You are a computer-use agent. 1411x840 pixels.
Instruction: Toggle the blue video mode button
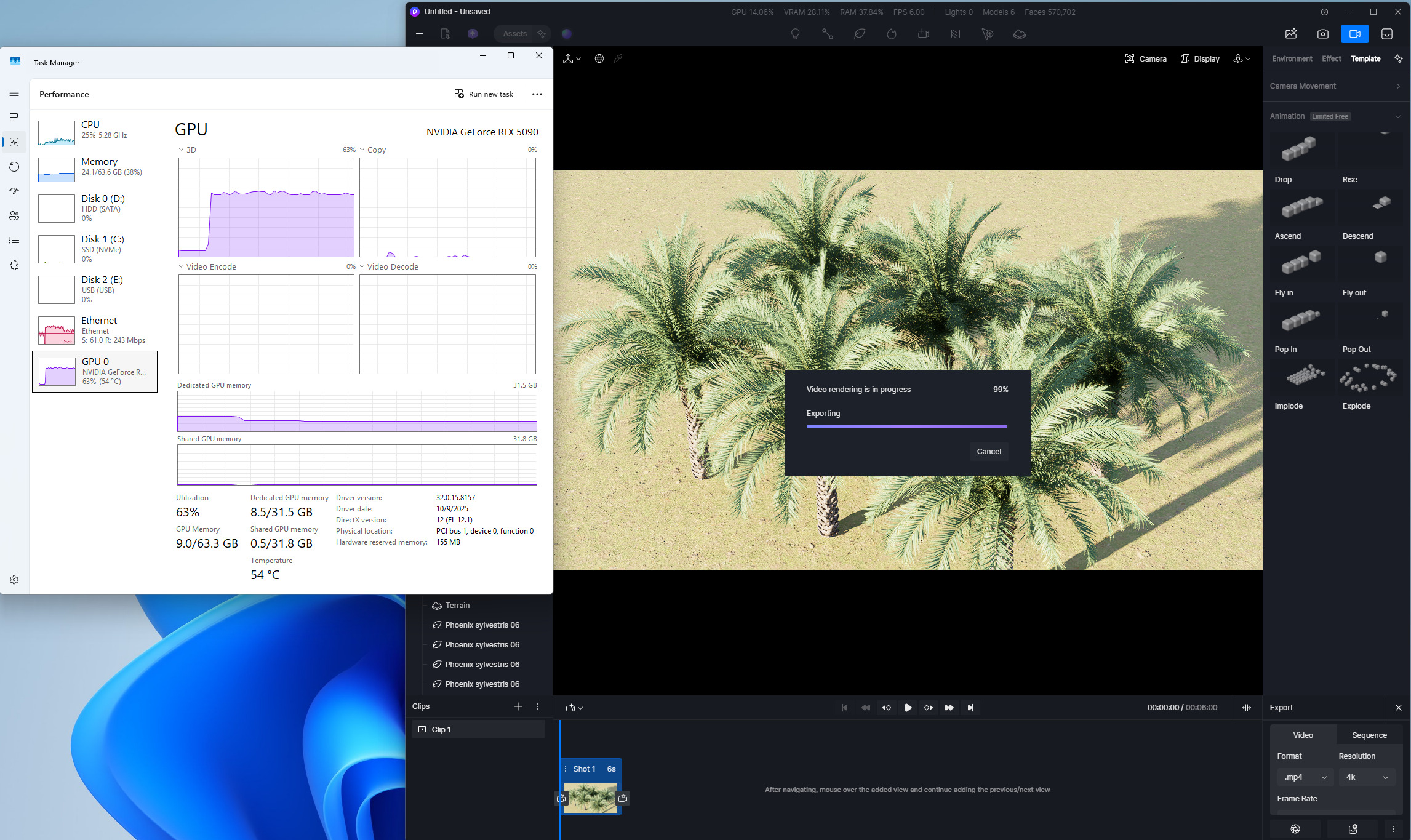pyautogui.click(x=1354, y=34)
